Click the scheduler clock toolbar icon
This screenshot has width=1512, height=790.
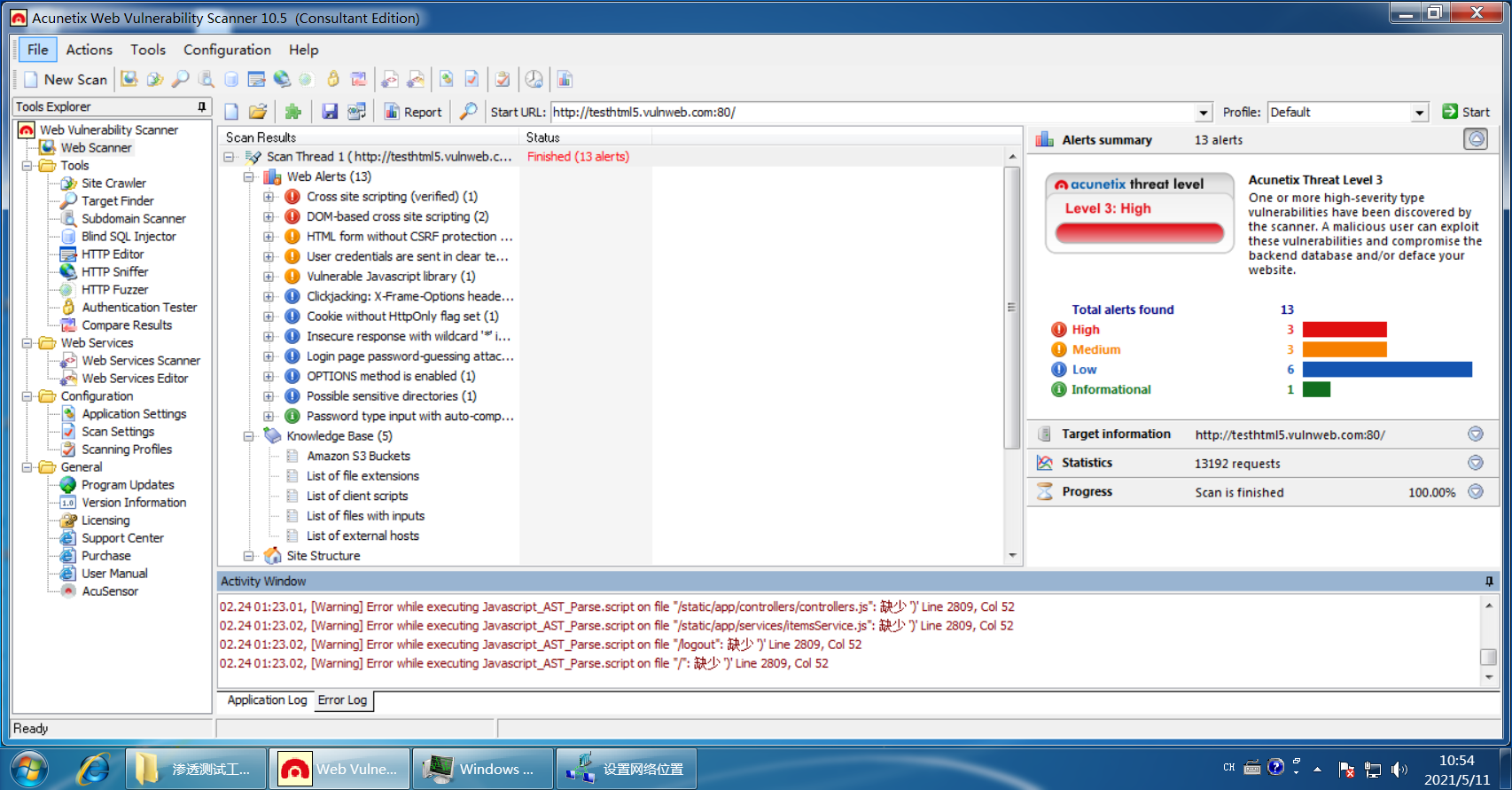[534, 80]
